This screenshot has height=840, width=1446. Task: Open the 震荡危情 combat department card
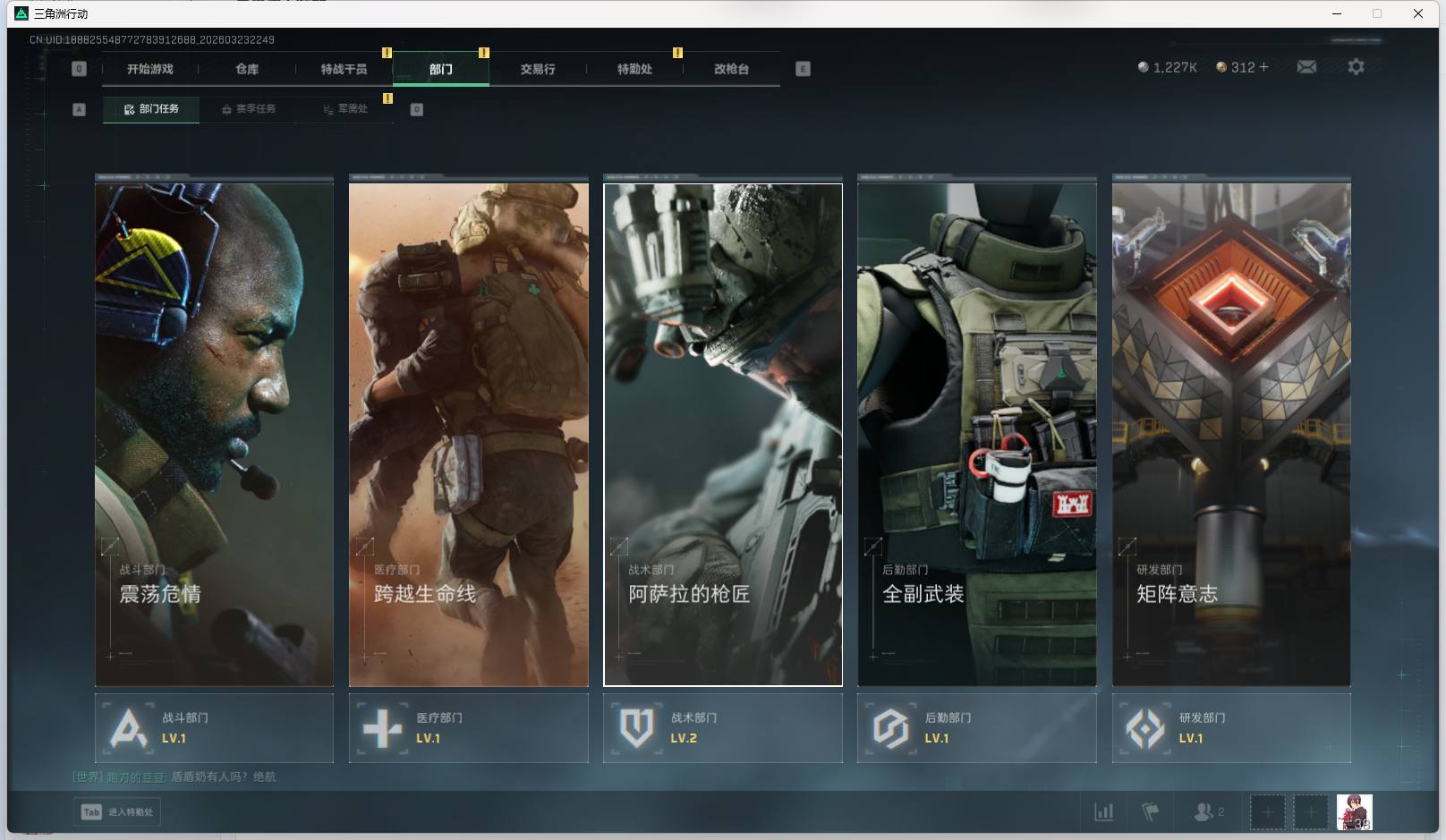point(214,435)
